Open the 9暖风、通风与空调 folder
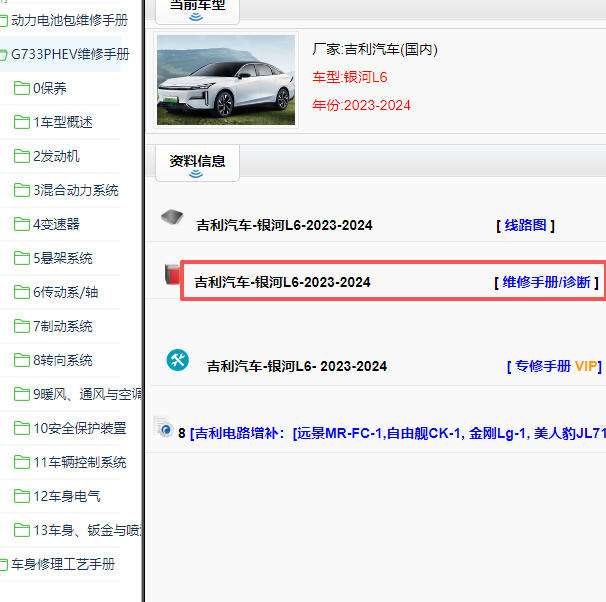This screenshot has width=606, height=602. click(87, 395)
